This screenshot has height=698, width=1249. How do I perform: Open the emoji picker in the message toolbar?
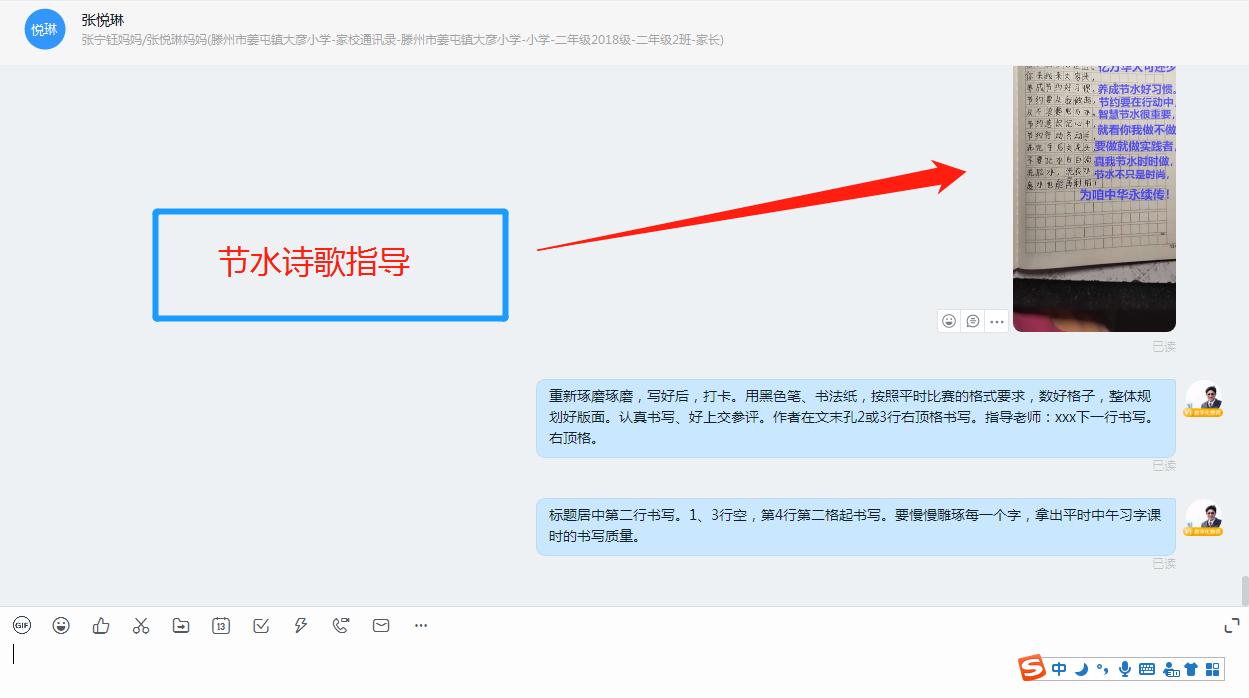click(61, 625)
